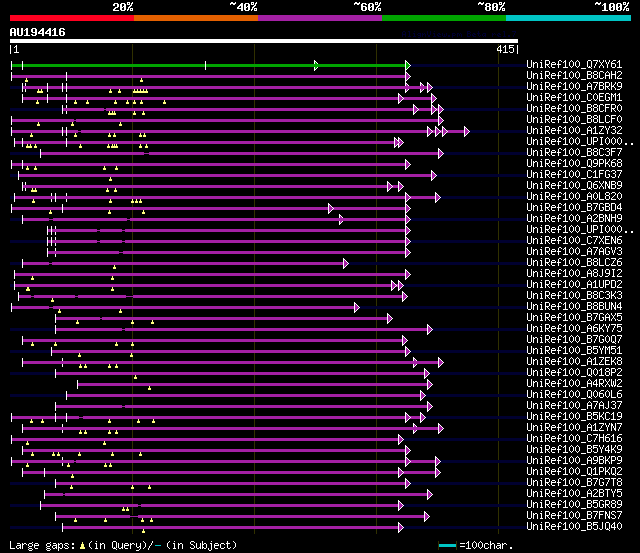Select the UniRef100_B8C3K3 label
The height and width of the screenshot is (553, 640).
coord(574,295)
